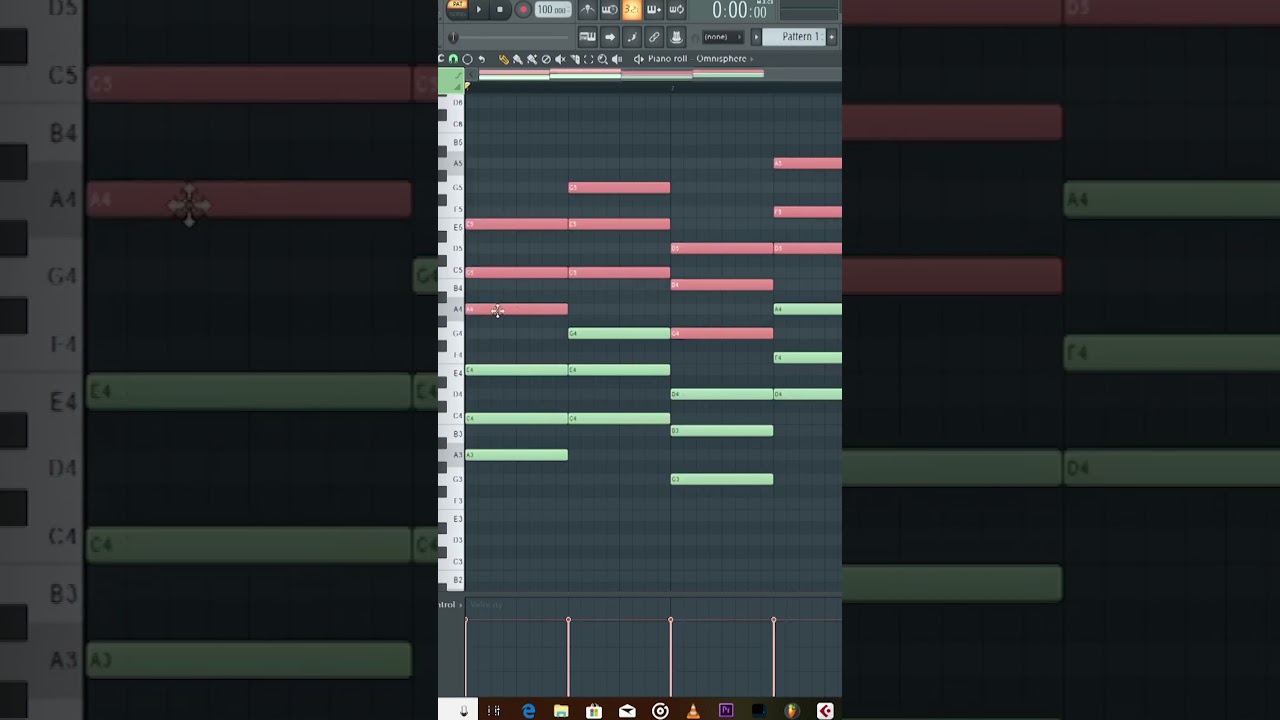This screenshot has width=1280, height=720.
Task: Click the undo arrow in piano roll toolbar
Action: click(481, 59)
